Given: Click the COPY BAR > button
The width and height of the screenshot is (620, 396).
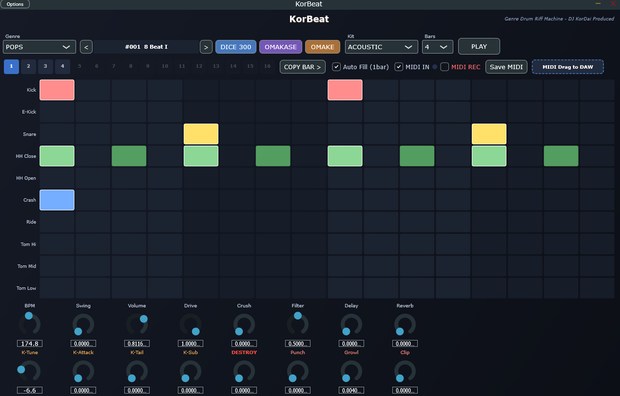Looking at the screenshot, I should [x=302, y=67].
